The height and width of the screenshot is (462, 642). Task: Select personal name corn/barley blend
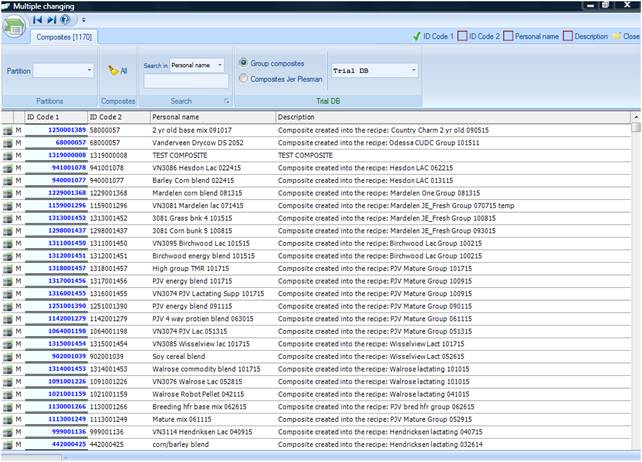tap(181, 444)
